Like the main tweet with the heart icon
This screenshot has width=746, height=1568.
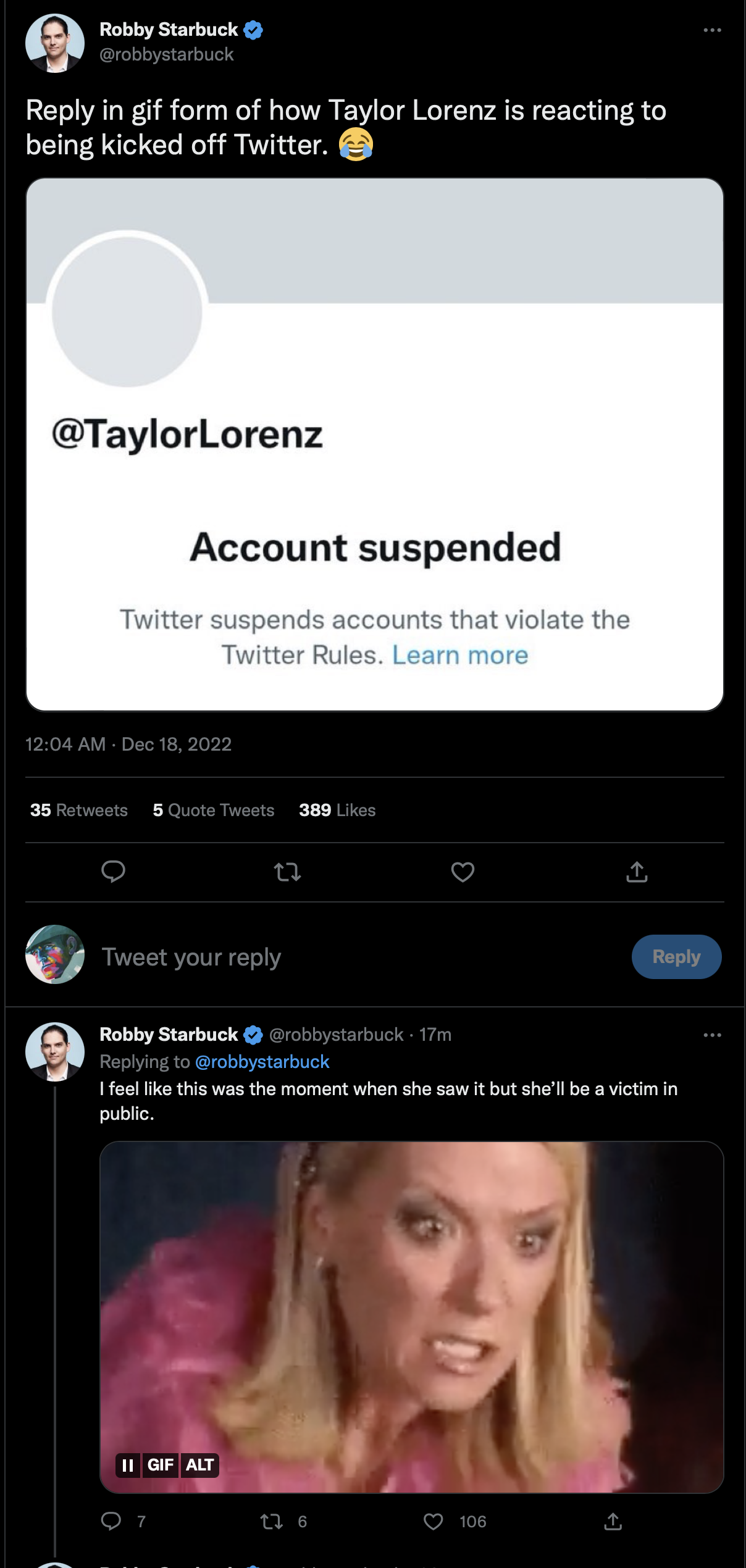[463, 872]
